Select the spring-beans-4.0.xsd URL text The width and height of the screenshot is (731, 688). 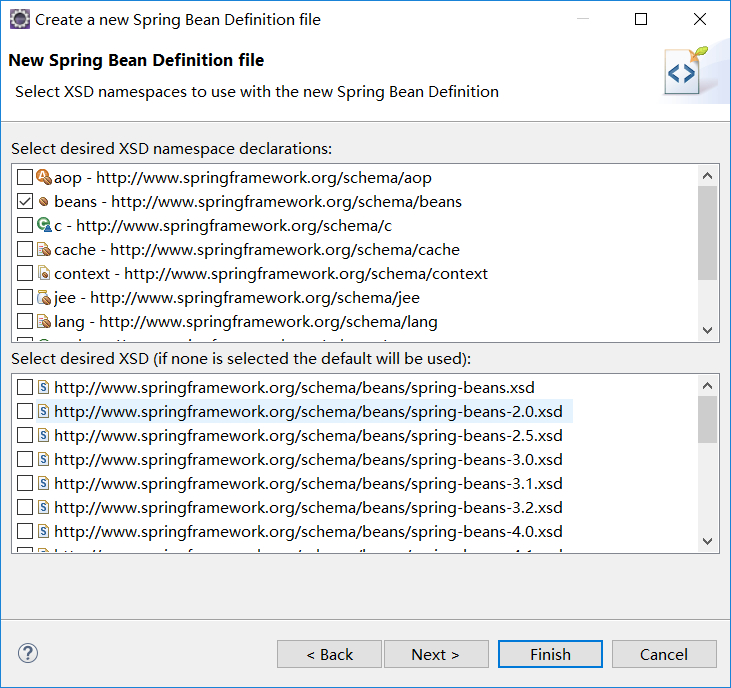(308, 532)
